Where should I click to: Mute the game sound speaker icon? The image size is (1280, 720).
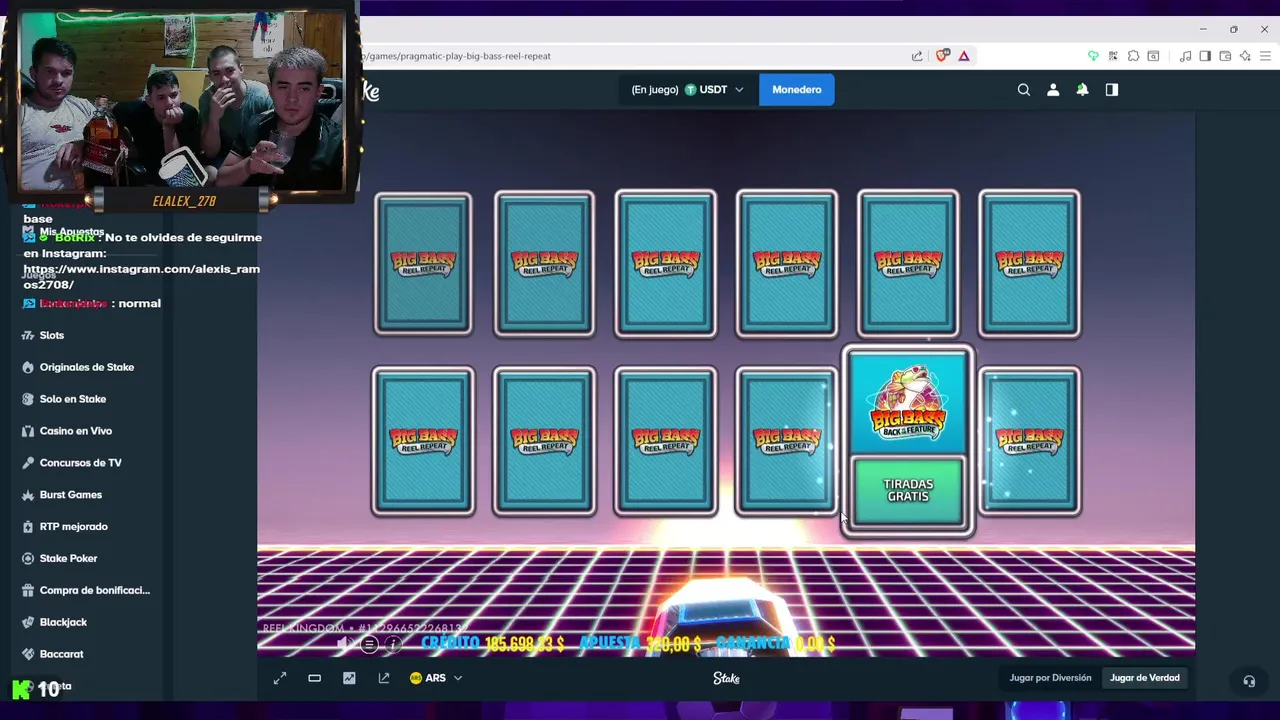click(x=344, y=644)
